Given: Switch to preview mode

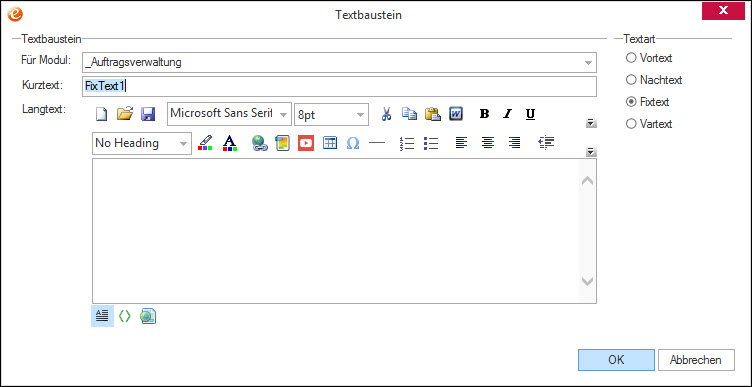Looking at the screenshot, I should pyautogui.click(x=148, y=316).
